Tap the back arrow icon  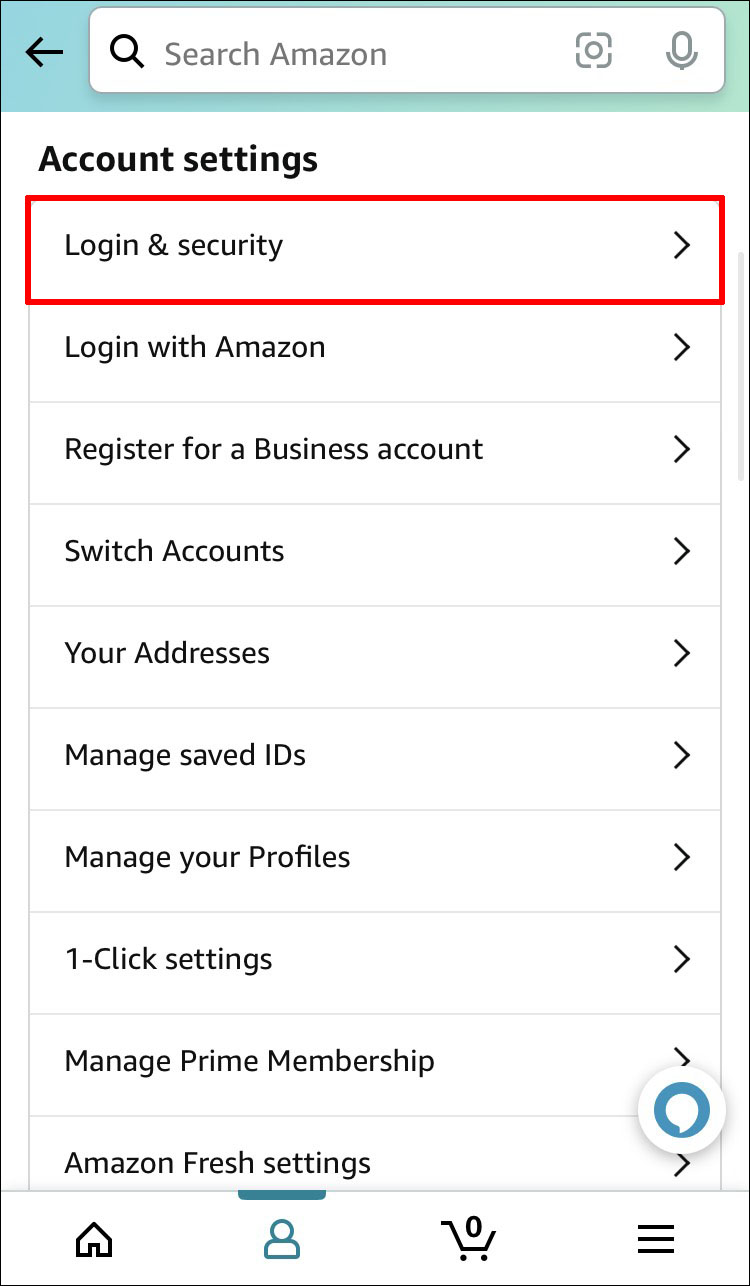click(44, 54)
